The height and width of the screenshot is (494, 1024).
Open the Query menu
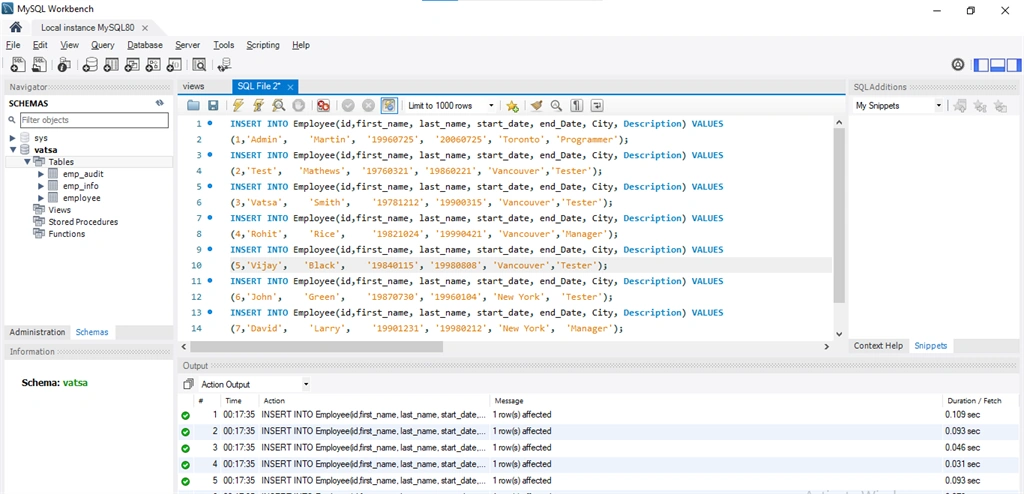coord(103,45)
